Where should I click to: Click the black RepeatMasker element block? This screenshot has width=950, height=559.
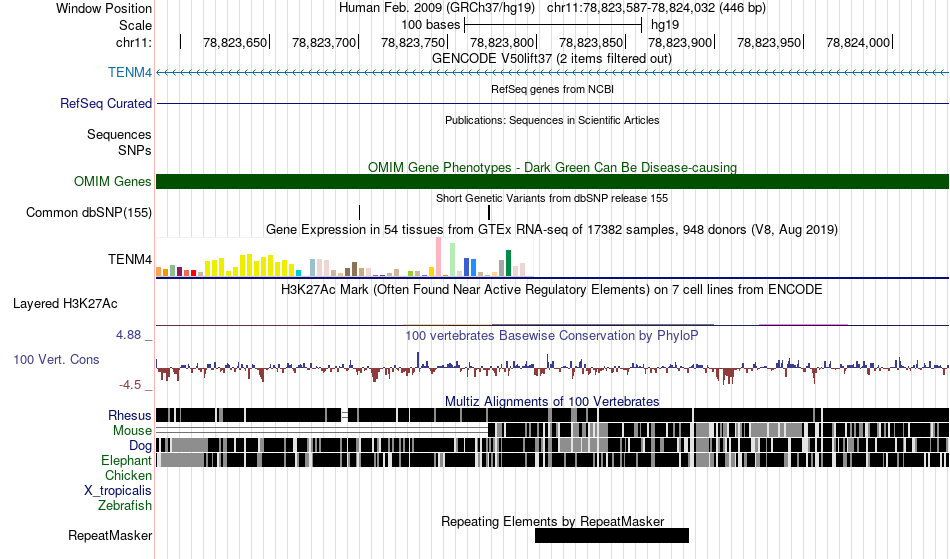tap(612, 535)
